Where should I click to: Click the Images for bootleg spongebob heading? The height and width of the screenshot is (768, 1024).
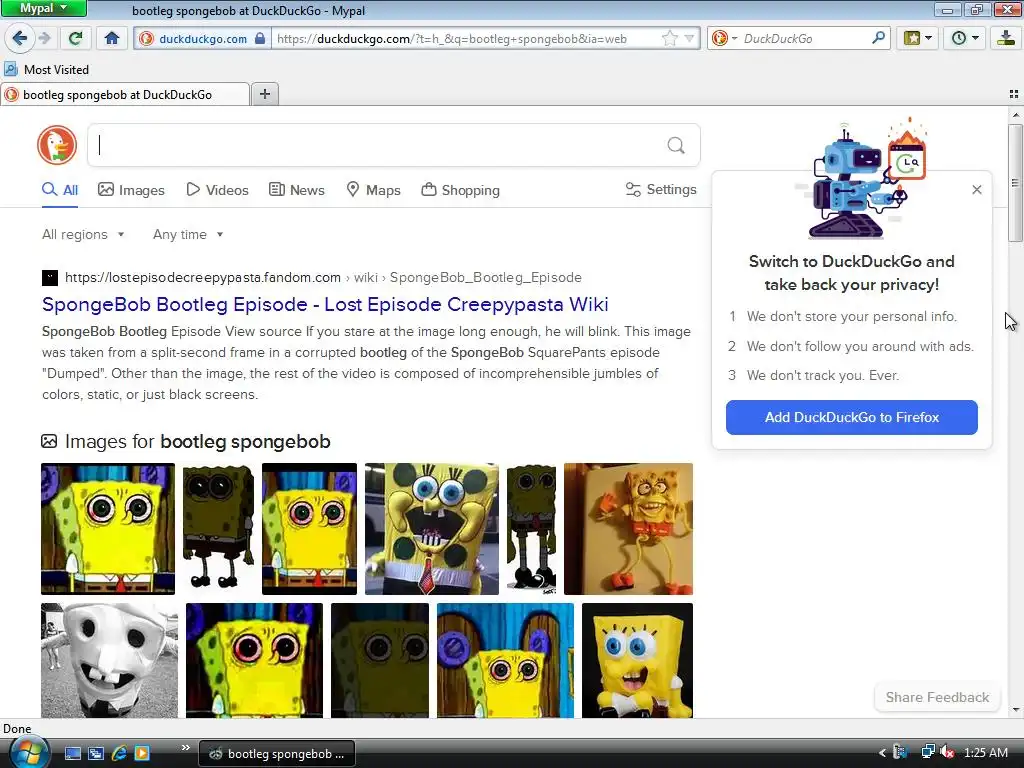tap(197, 441)
